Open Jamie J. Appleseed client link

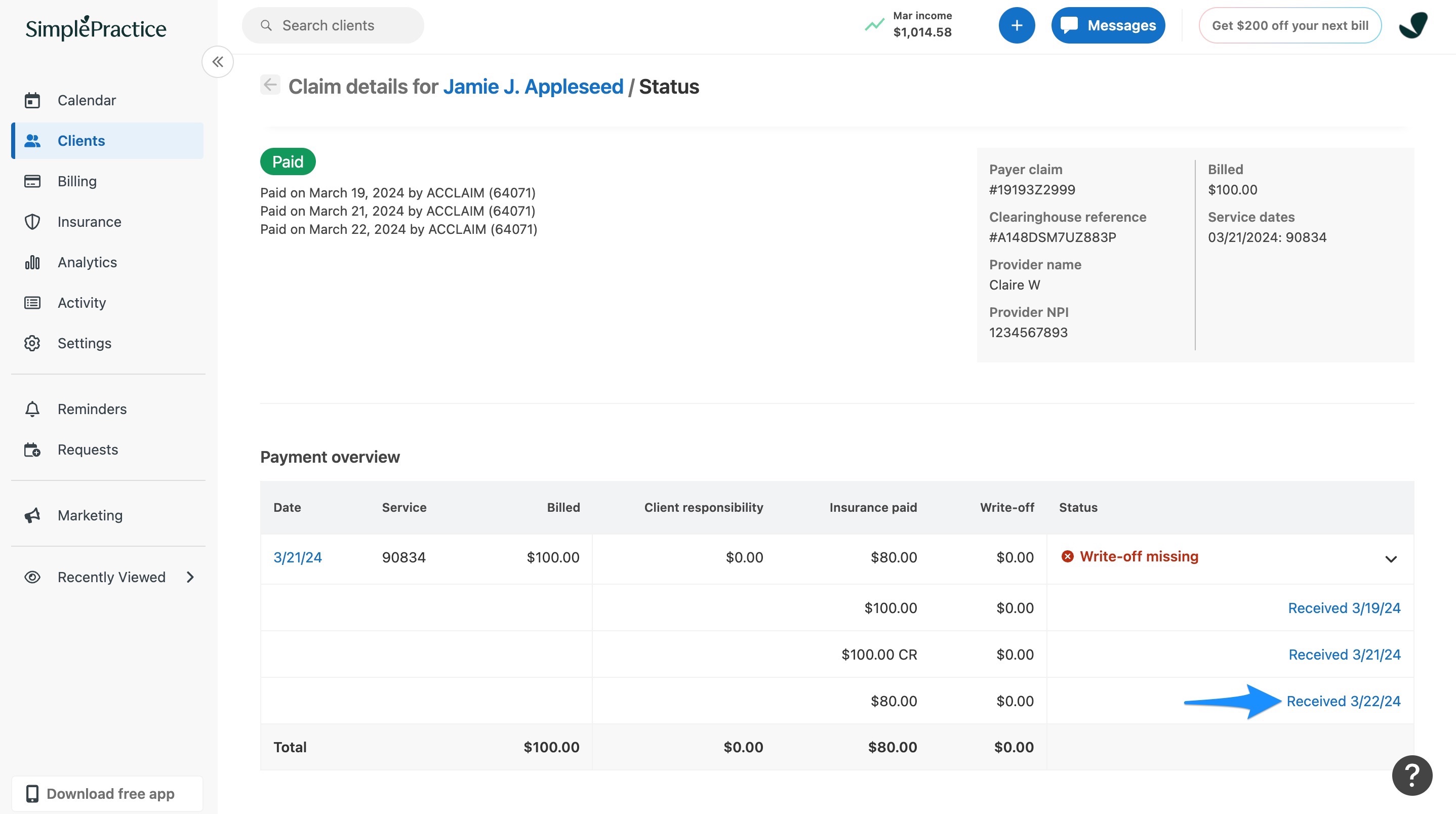[533, 87]
